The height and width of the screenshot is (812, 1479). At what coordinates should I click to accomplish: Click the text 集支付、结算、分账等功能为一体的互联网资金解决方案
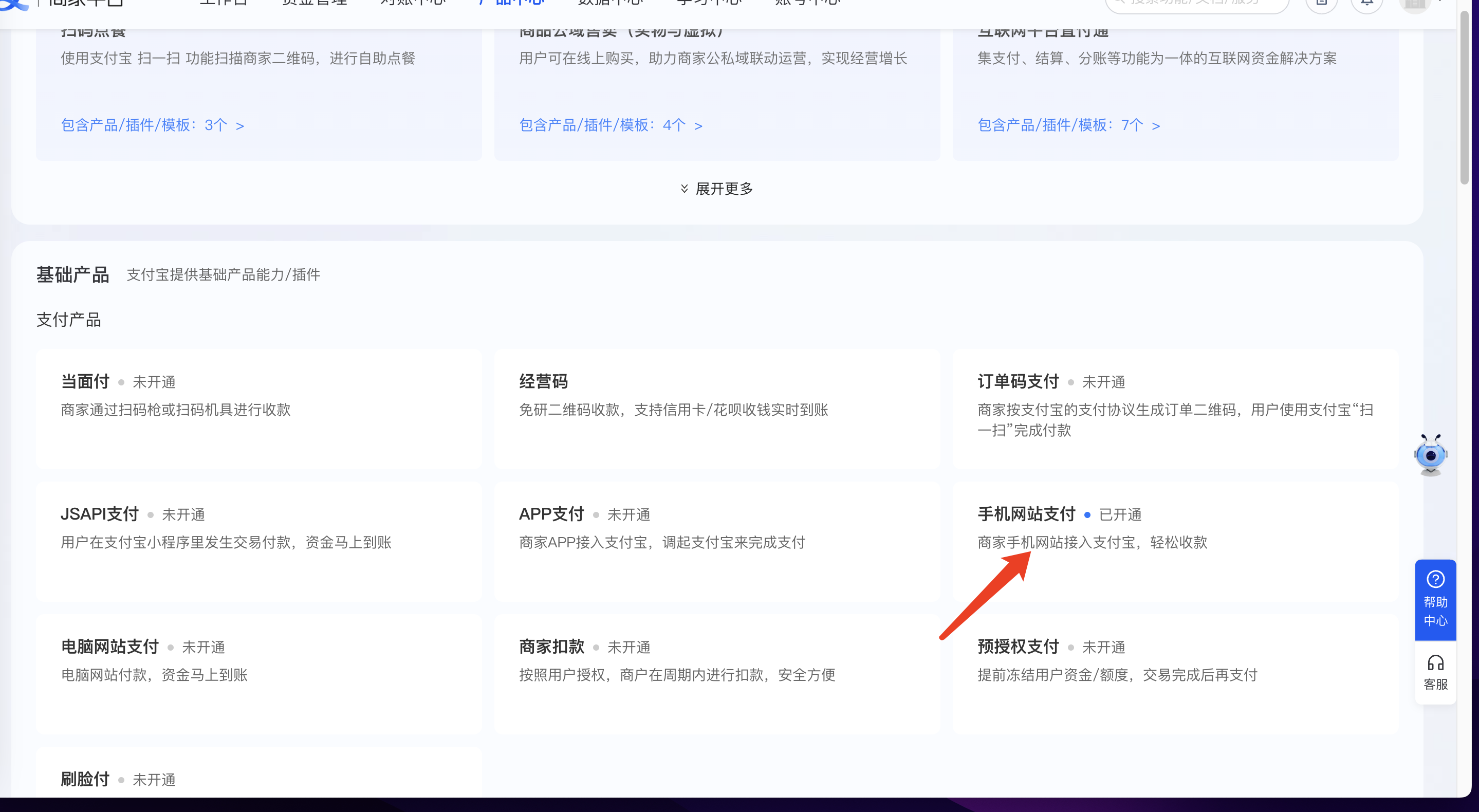point(1157,58)
